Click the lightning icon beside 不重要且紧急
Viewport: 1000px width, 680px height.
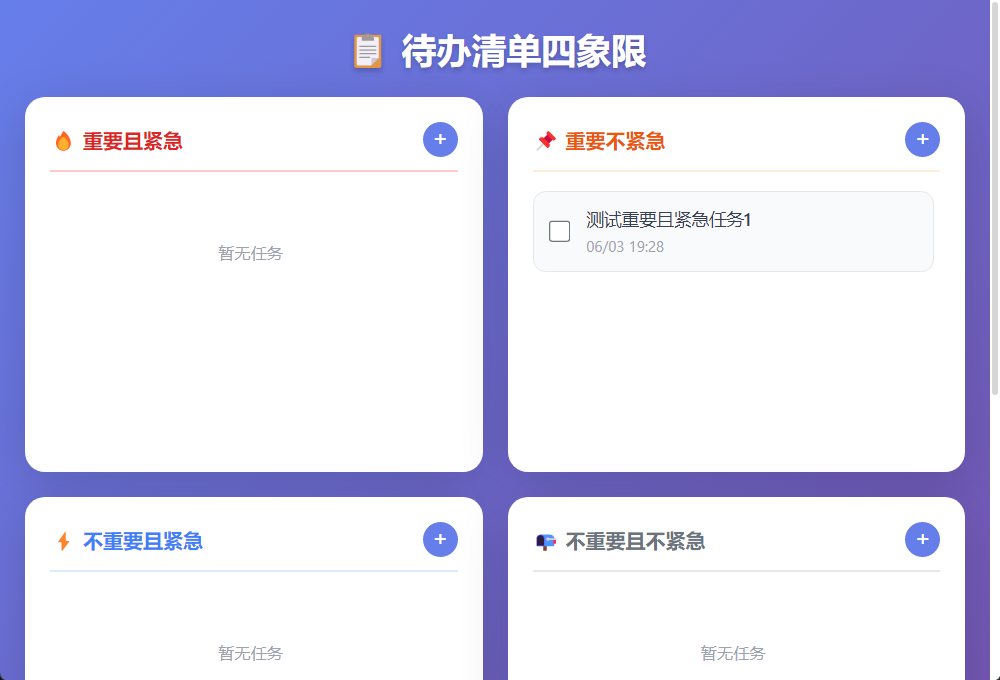tap(63, 541)
